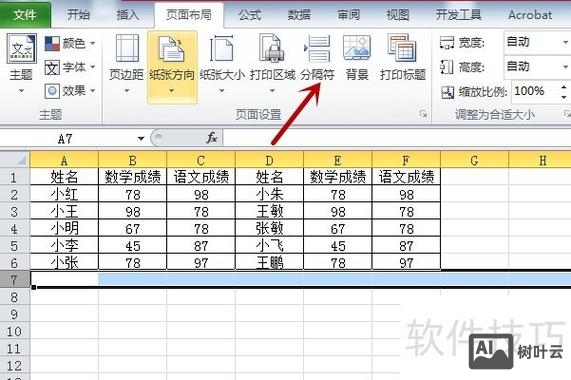571x380 pixels.
Task: Select row 1 header
Action: pyautogui.click(x=15, y=177)
